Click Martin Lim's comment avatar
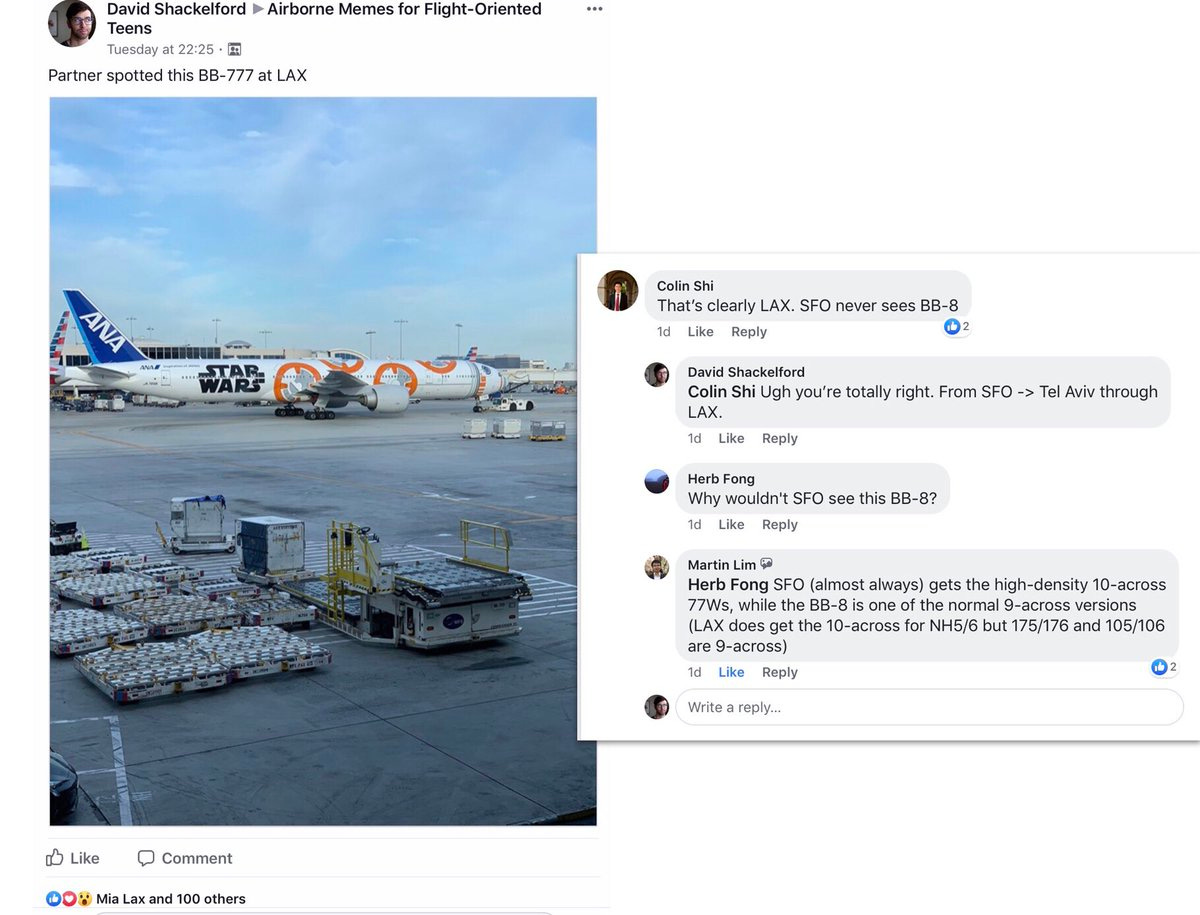 pos(656,567)
